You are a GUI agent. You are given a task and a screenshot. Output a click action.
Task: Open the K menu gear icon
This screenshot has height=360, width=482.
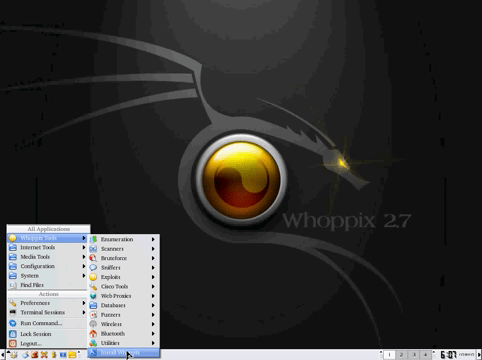tap(14, 355)
